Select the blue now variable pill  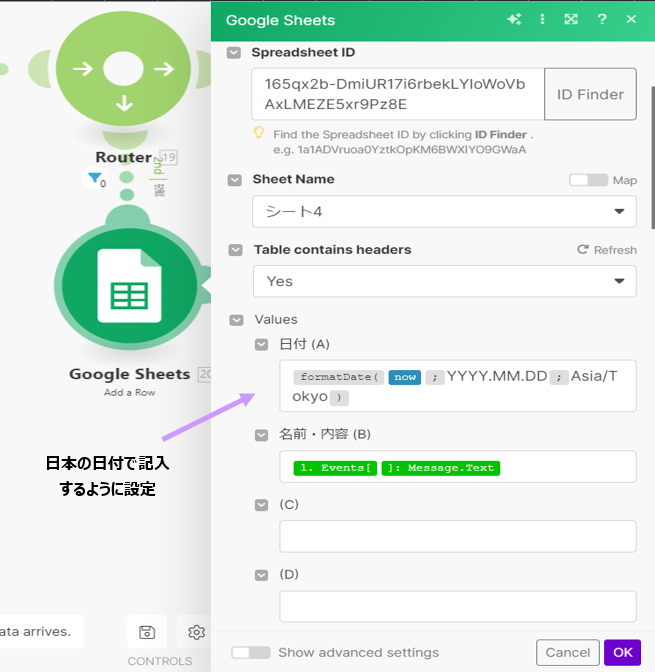(x=405, y=377)
